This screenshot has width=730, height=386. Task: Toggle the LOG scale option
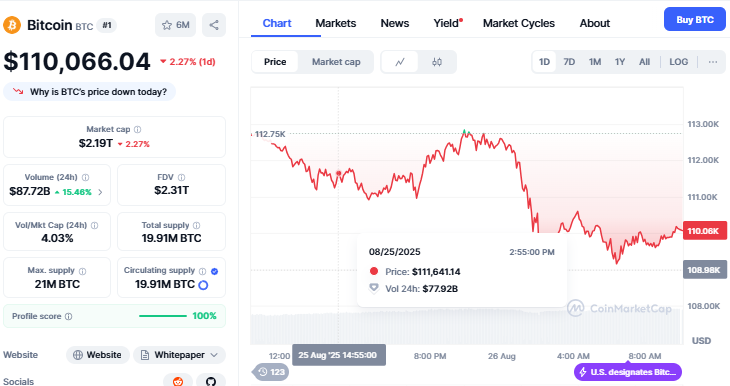click(678, 62)
